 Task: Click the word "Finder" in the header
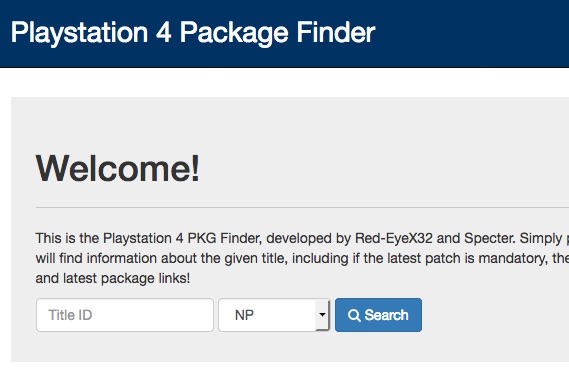pyautogui.click(x=336, y=33)
